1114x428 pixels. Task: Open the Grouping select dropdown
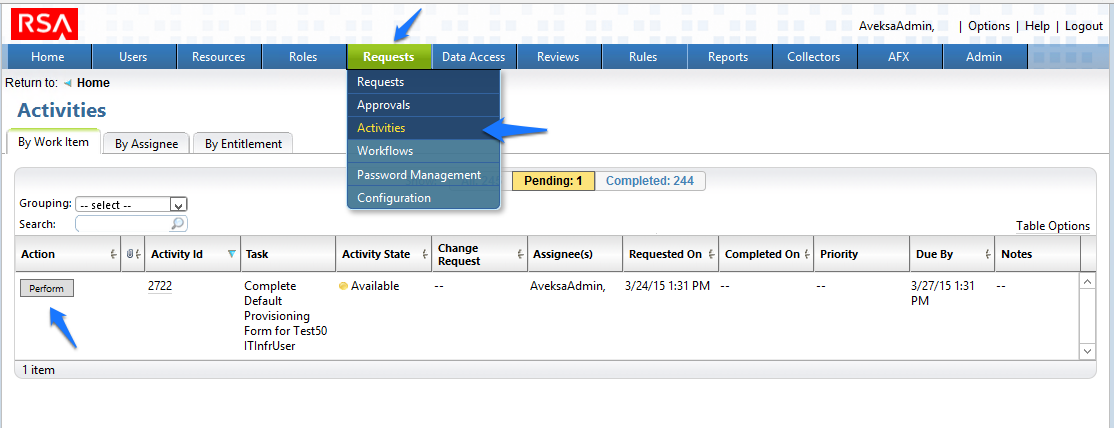(131, 205)
